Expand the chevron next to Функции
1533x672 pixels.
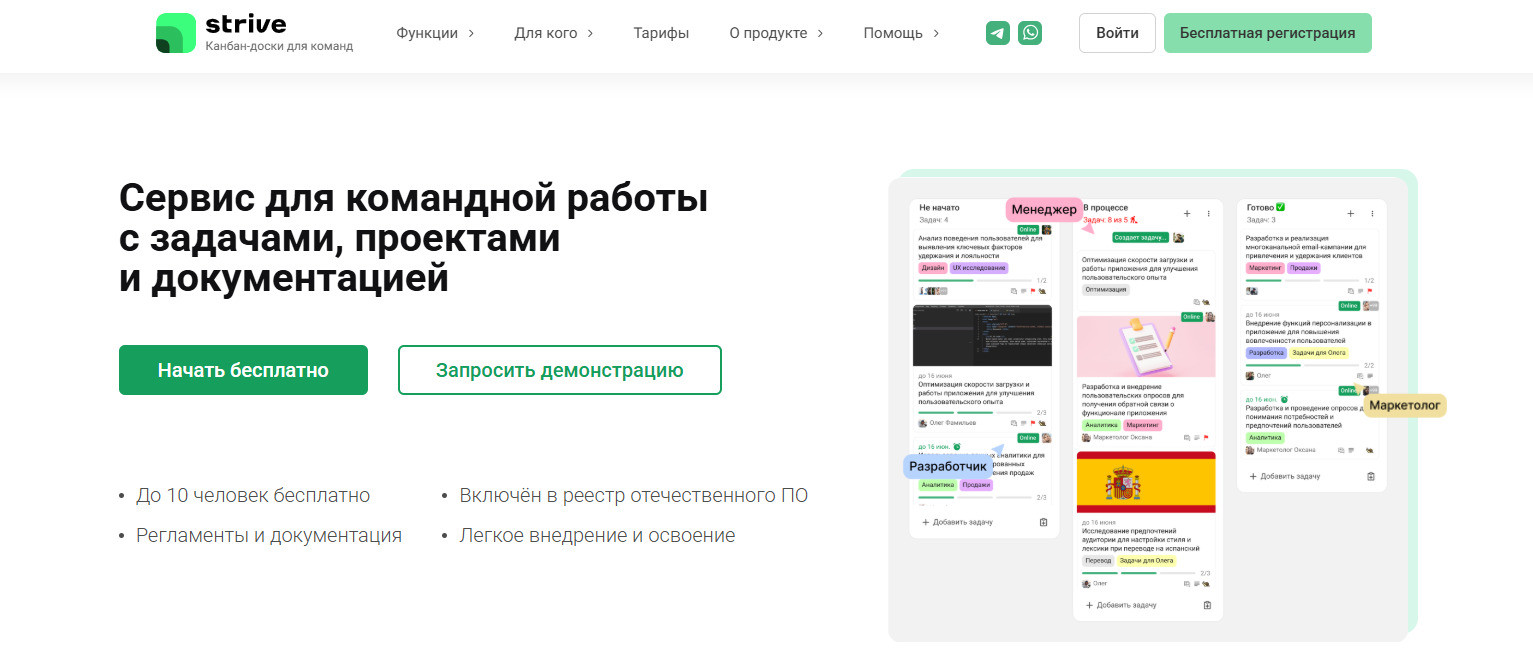point(471,33)
